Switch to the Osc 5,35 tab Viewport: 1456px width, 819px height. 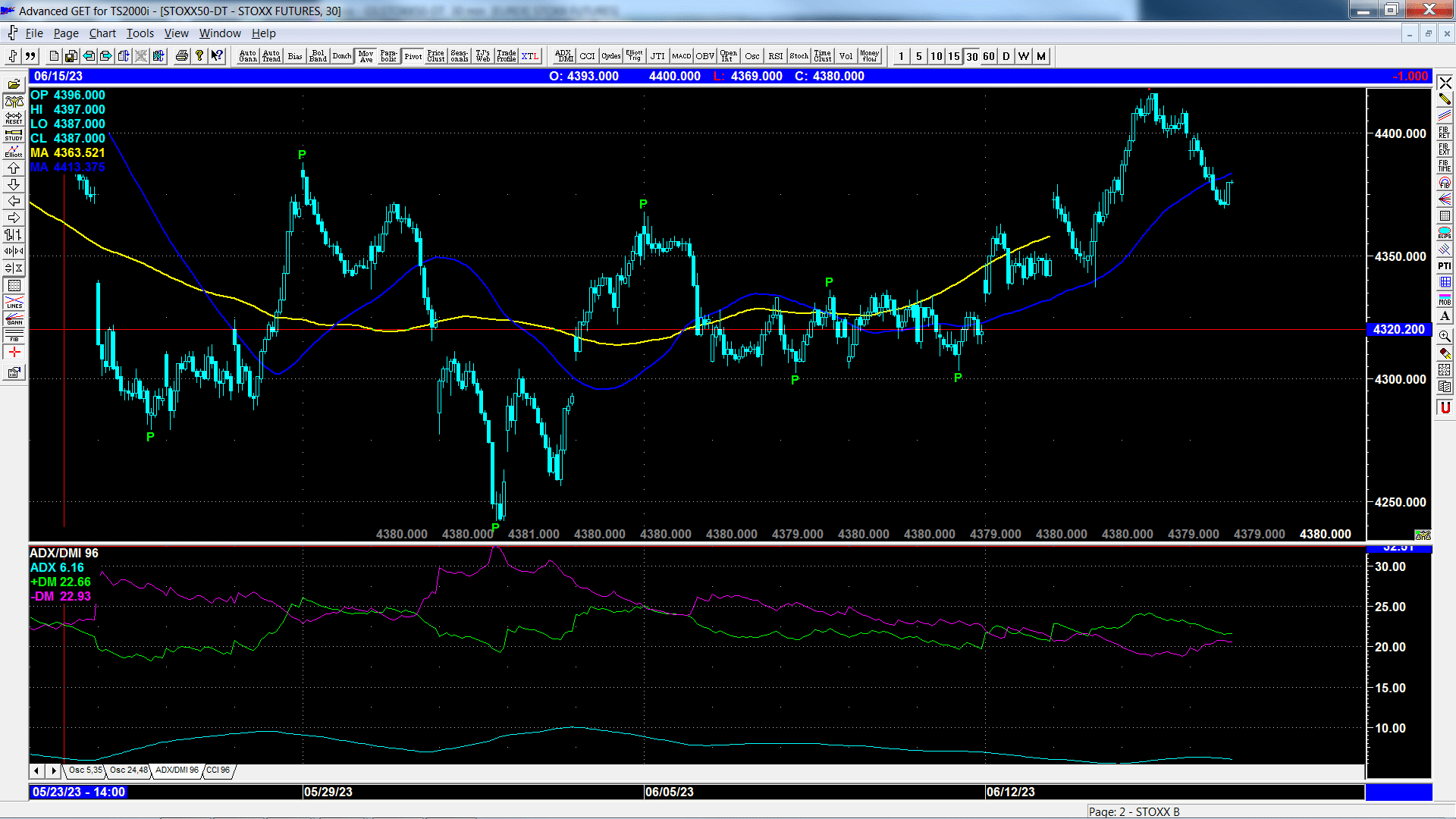86,770
